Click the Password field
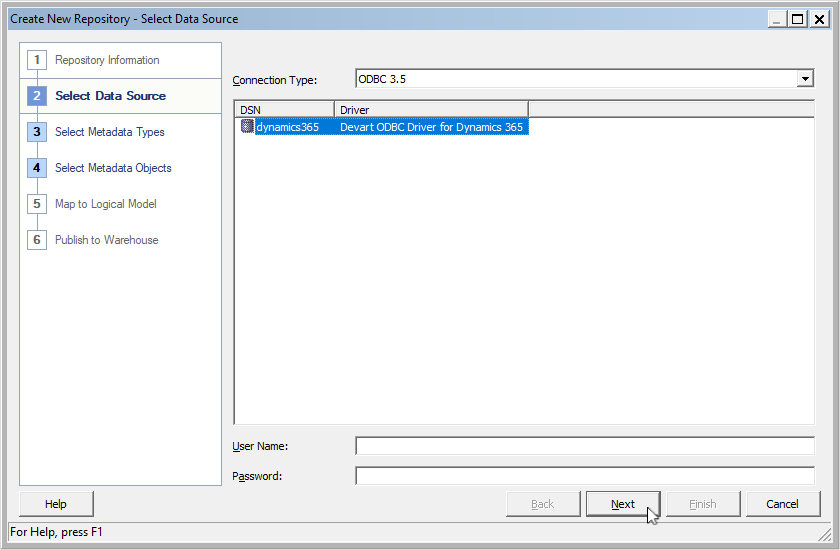 pos(585,476)
